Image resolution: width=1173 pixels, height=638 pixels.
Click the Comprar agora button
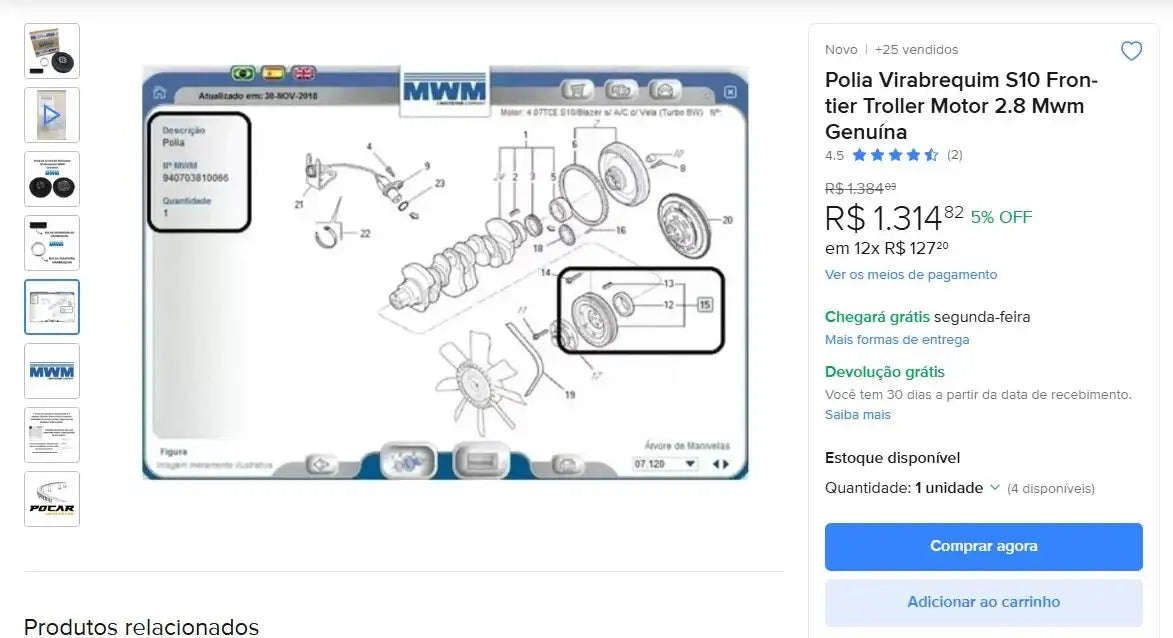(x=984, y=547)
